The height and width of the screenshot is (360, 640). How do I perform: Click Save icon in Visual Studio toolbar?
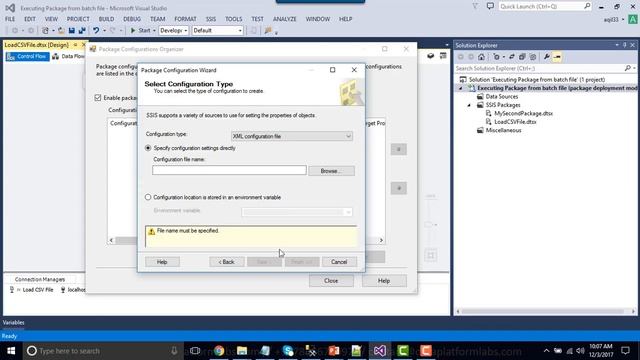72,31
